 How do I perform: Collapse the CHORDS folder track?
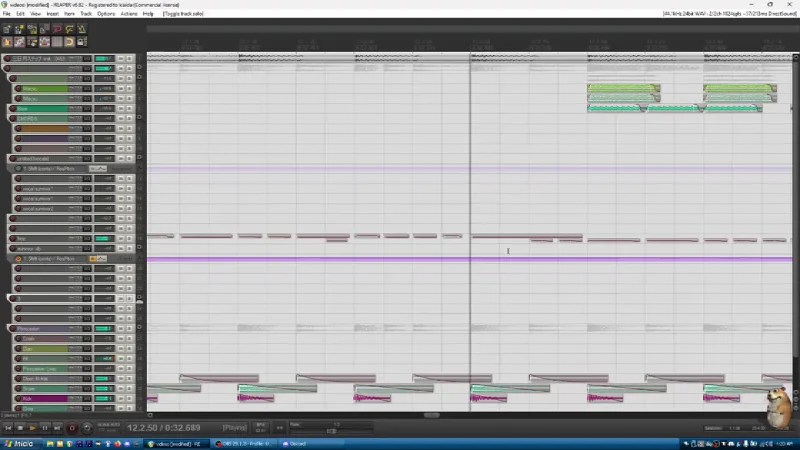pyautogui.click(x=139, y=118)
